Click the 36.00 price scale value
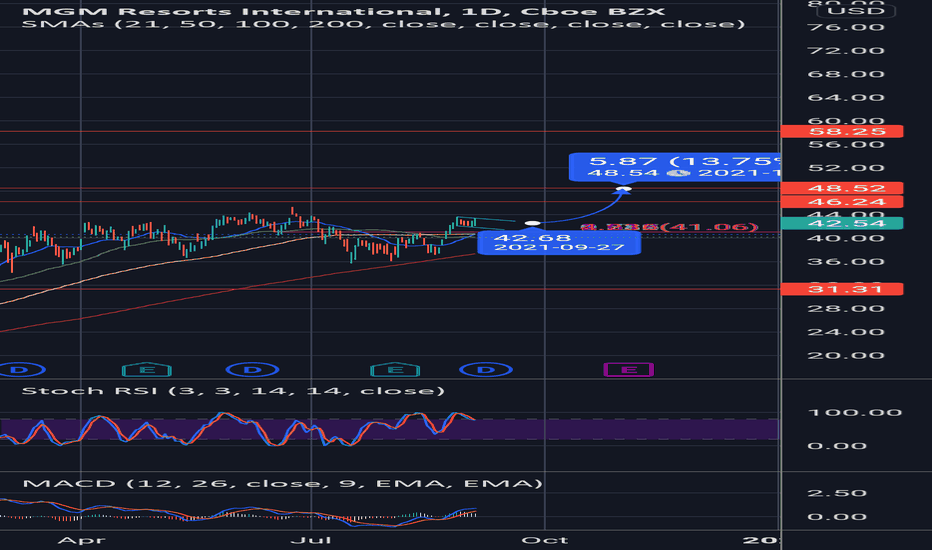 click(x=846, y=262)
